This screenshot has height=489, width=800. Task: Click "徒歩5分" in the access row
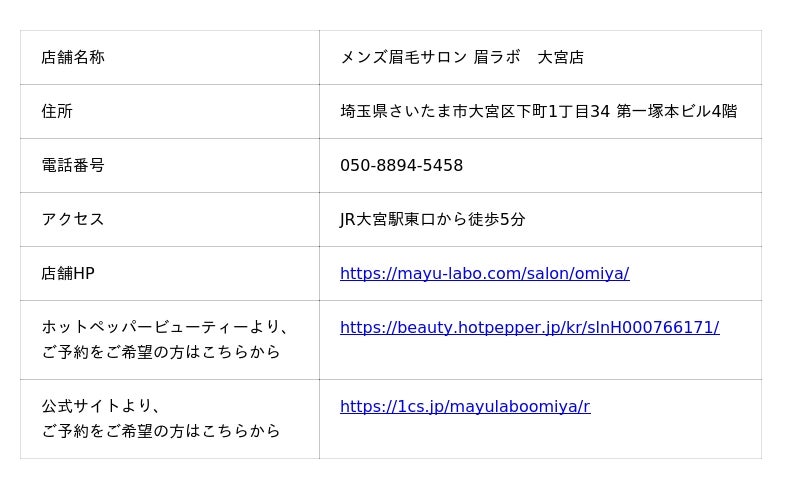point(497,219)
